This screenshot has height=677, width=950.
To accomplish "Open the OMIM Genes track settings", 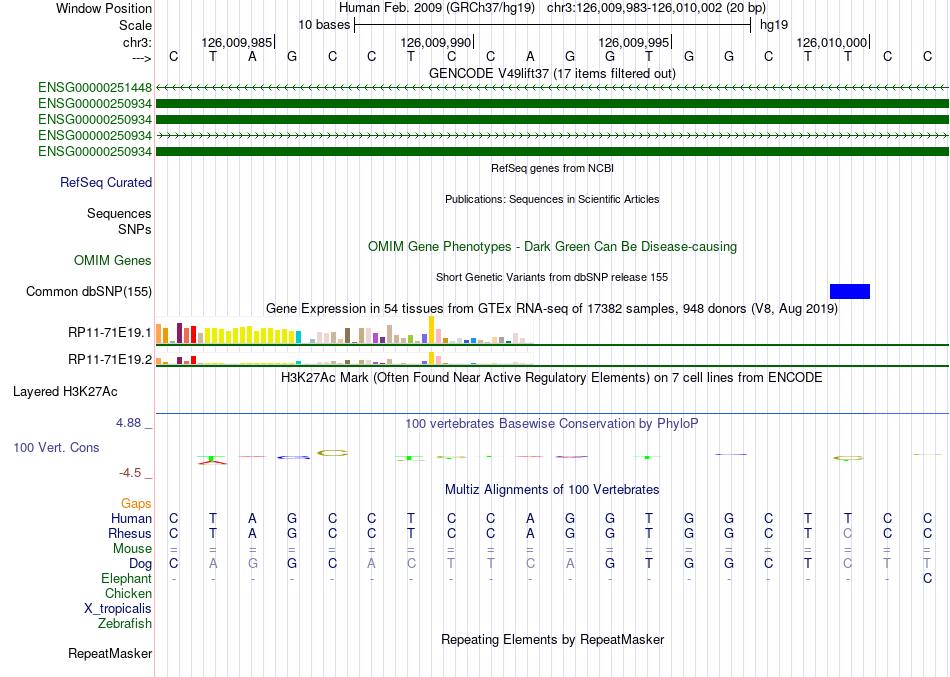I will [x=113, y=261].
